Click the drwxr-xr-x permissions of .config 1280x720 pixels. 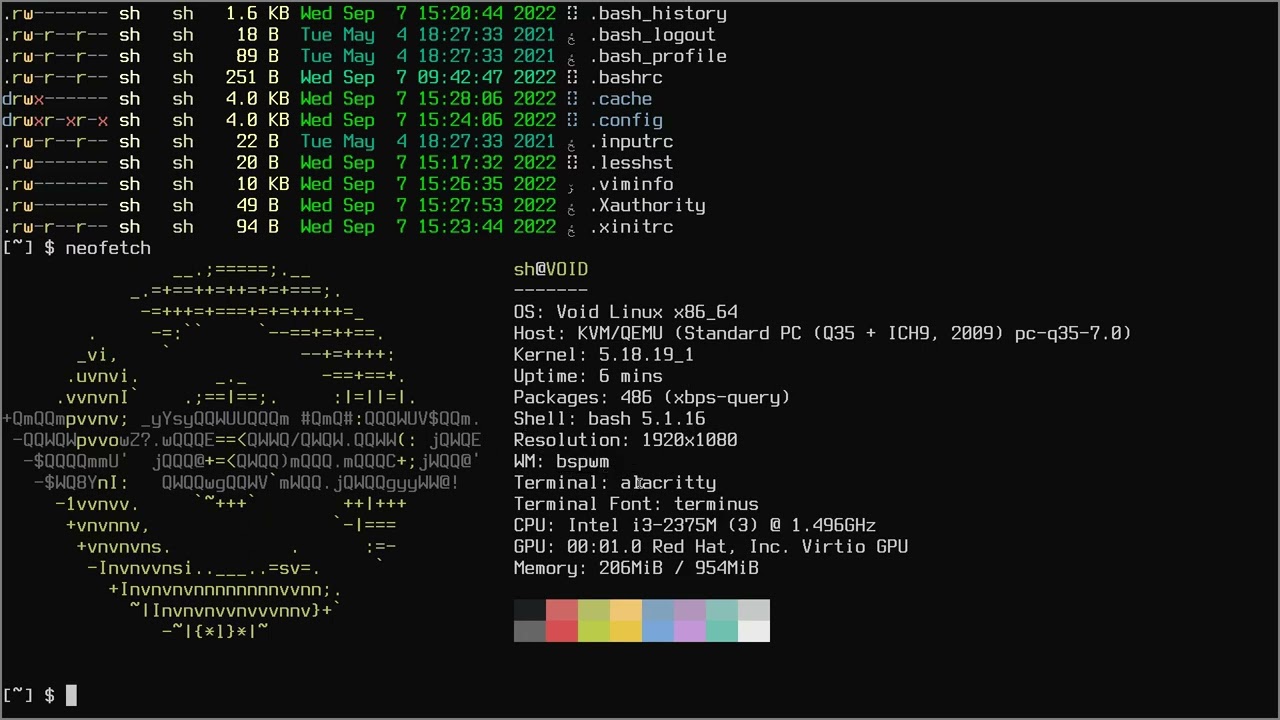pos(54,120)
